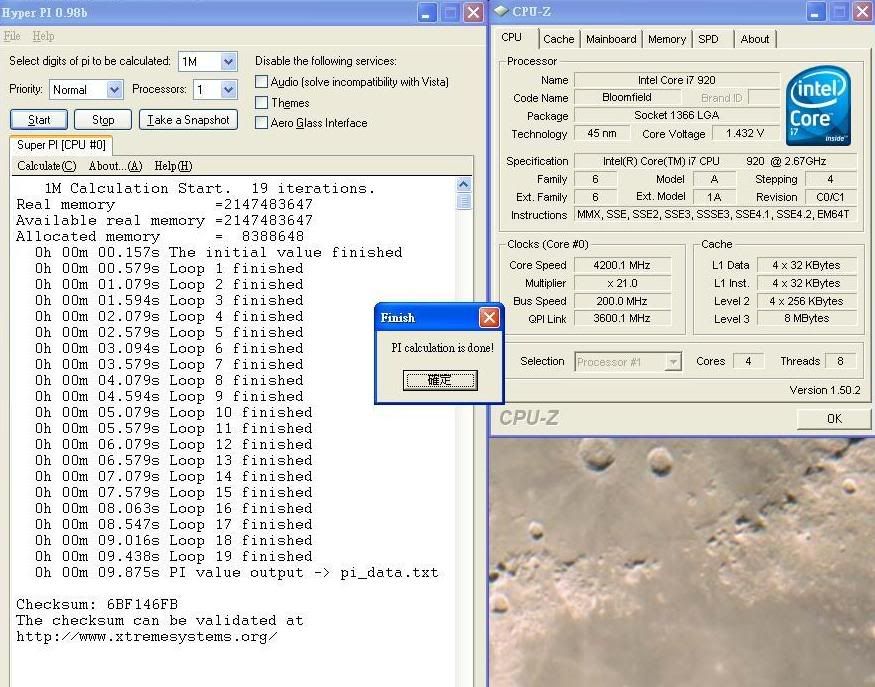Expand the Processors count dropdown
875x687 pixels.
pos(228,89)
